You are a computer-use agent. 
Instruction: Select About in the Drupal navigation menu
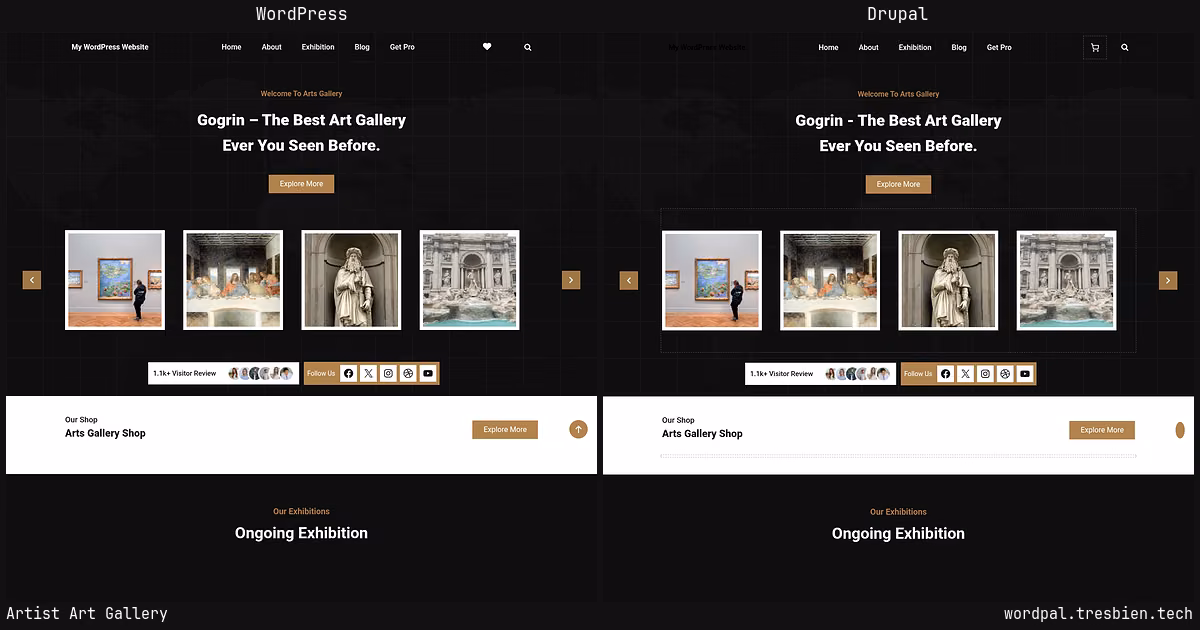(869, 47)
